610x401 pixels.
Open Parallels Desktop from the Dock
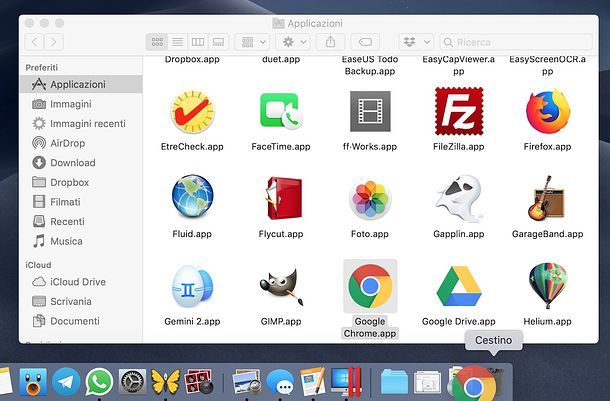[346, 381]
